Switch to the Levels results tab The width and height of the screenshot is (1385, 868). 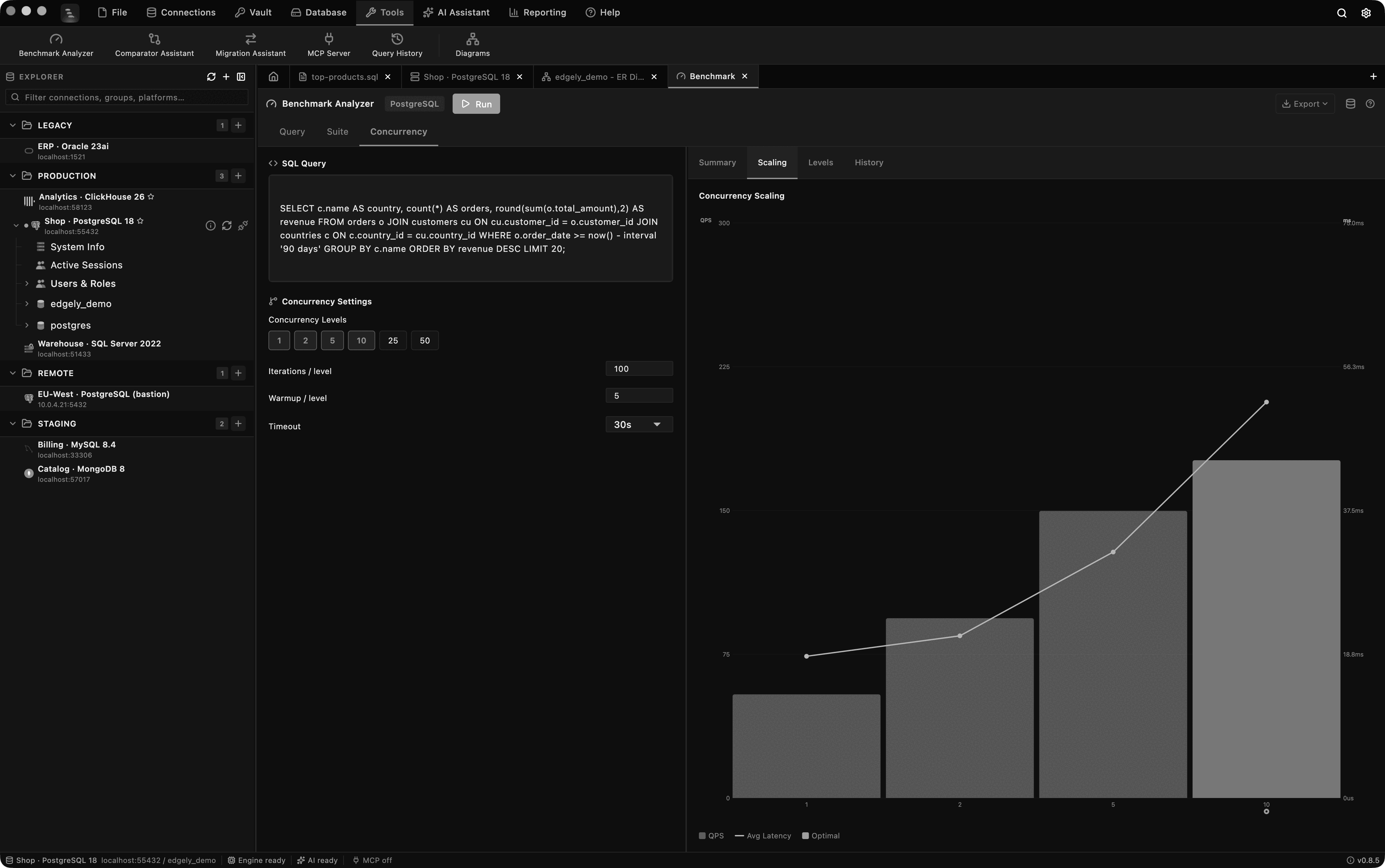click(820, 163)
